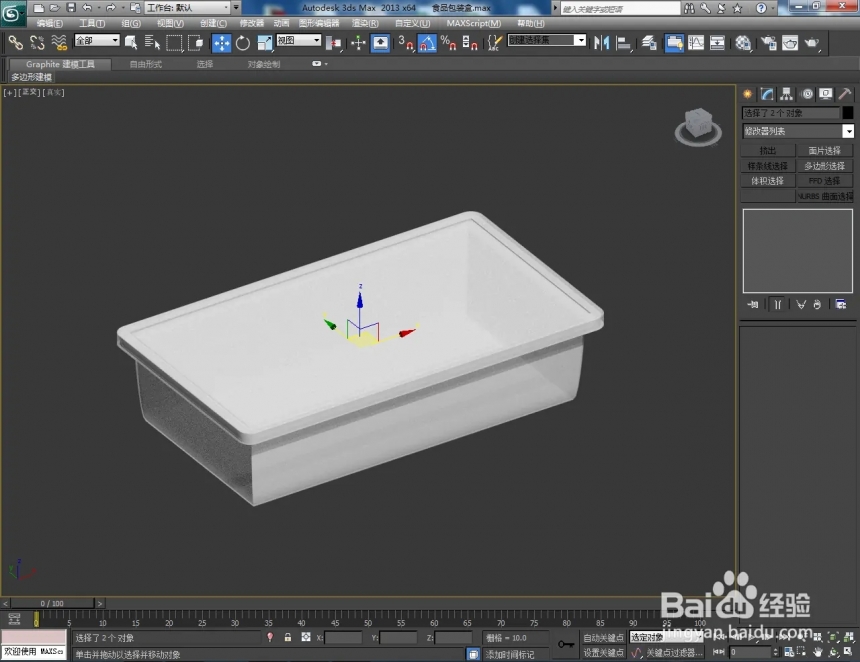Screen dimensions: 860x662
Task: Toggle the Selection Lock padlock icon
Action: (x=287, y=637)
